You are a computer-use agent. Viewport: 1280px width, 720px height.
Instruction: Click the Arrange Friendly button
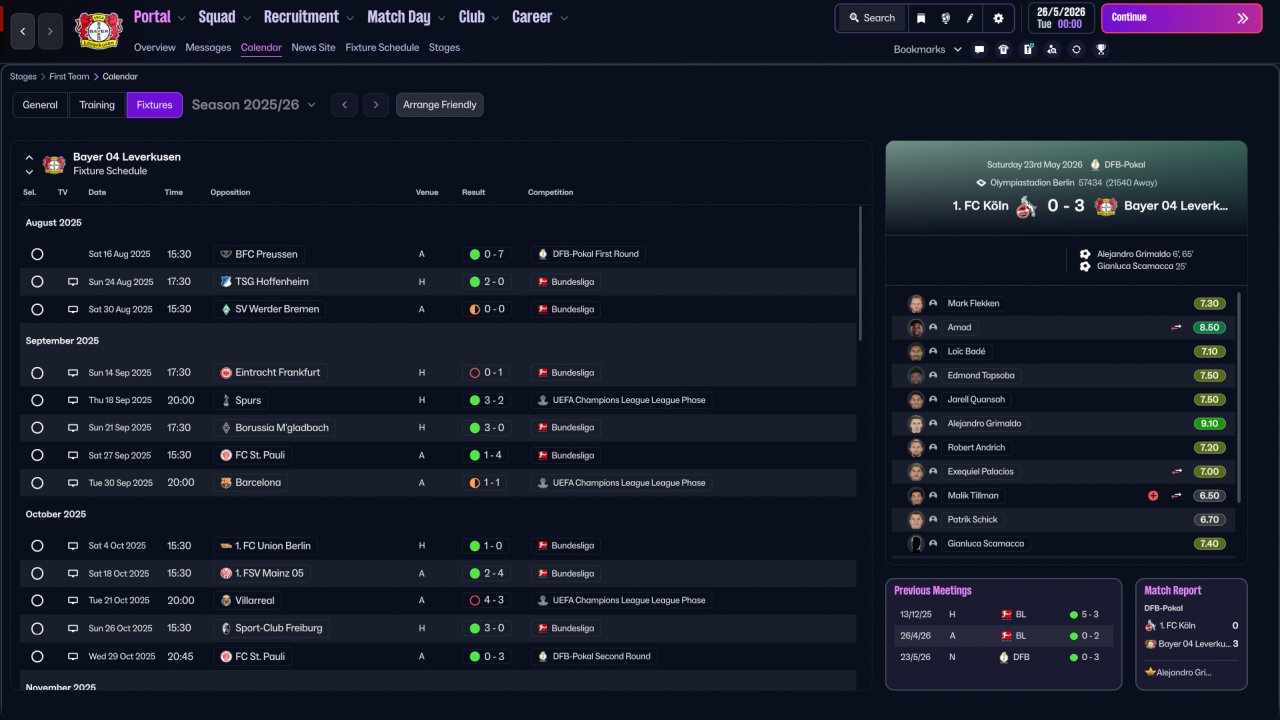pyautogui.click(x=440, y=105)
